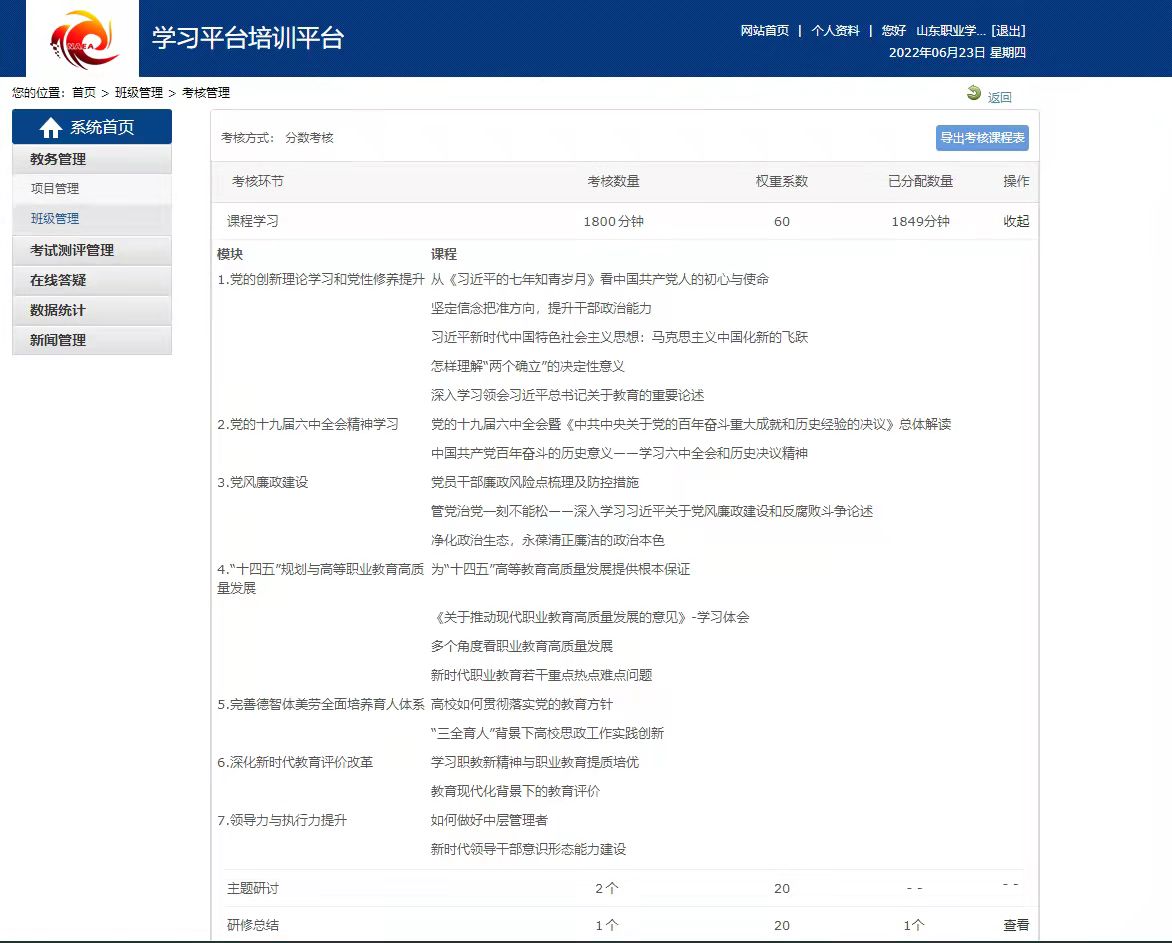Image resolution: width=1172 pixels, height=943 pixels.
Task: Open the 在线答疑 sidebar menu
Action: (58, 280)
